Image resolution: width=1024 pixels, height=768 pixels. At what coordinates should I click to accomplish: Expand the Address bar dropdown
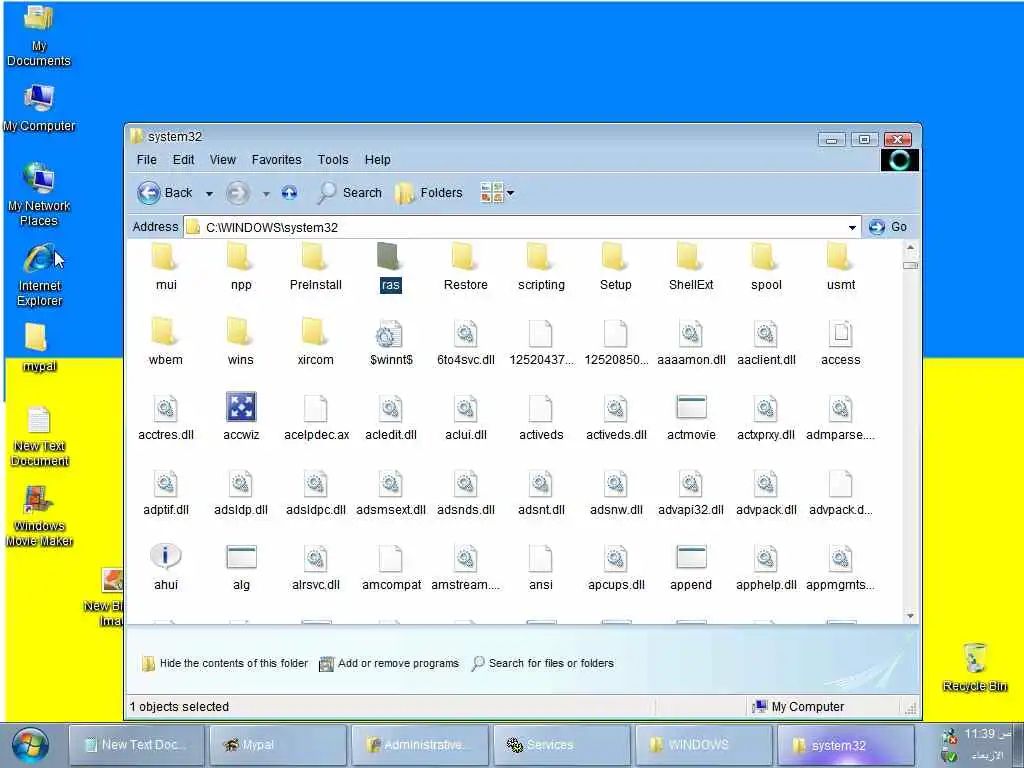click(x=852, y=227)
